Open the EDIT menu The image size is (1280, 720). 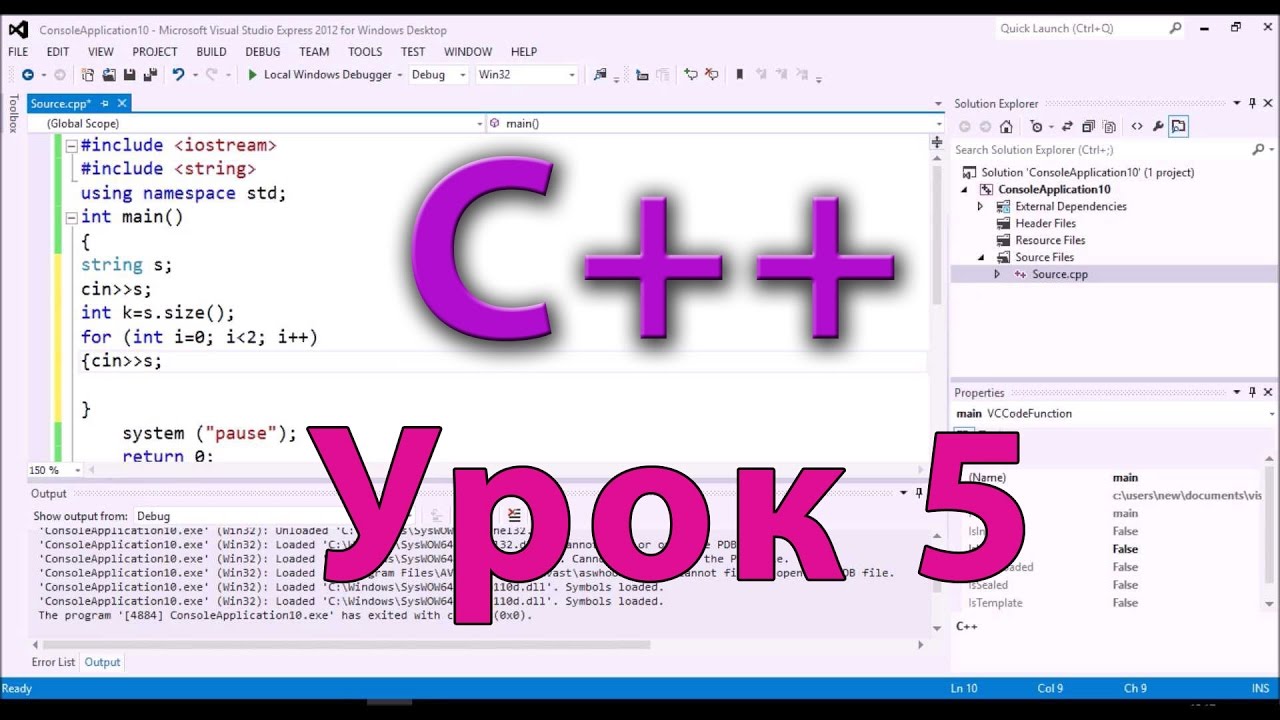(58, 52)
